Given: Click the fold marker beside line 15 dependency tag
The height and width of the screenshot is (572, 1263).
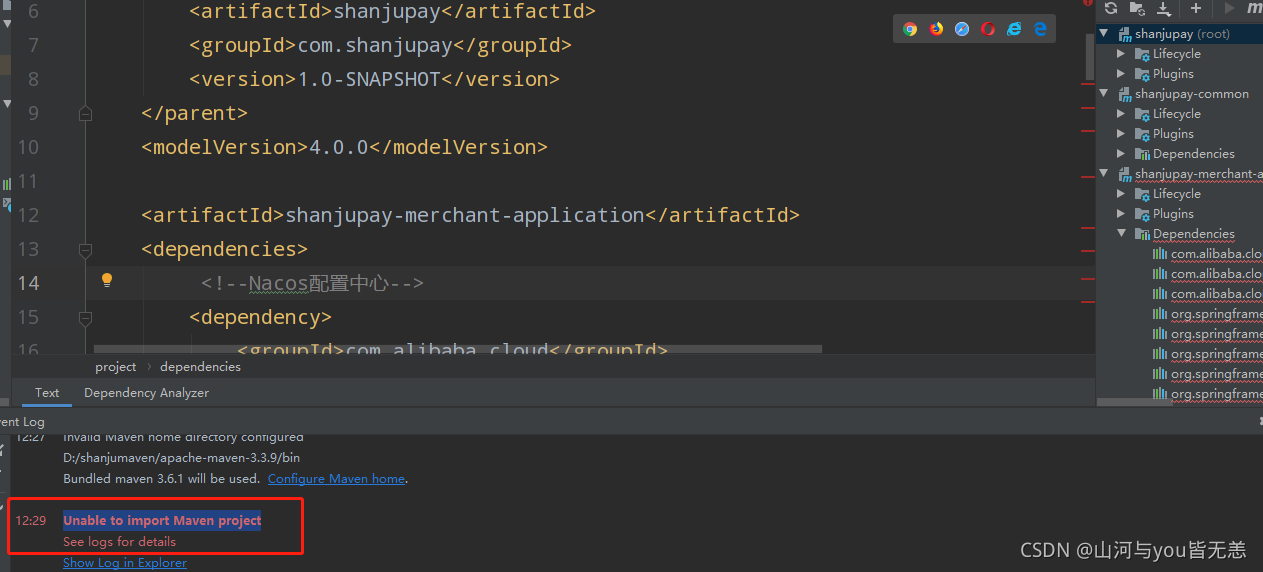Looking at the screenshot, I should pos(85,317).
